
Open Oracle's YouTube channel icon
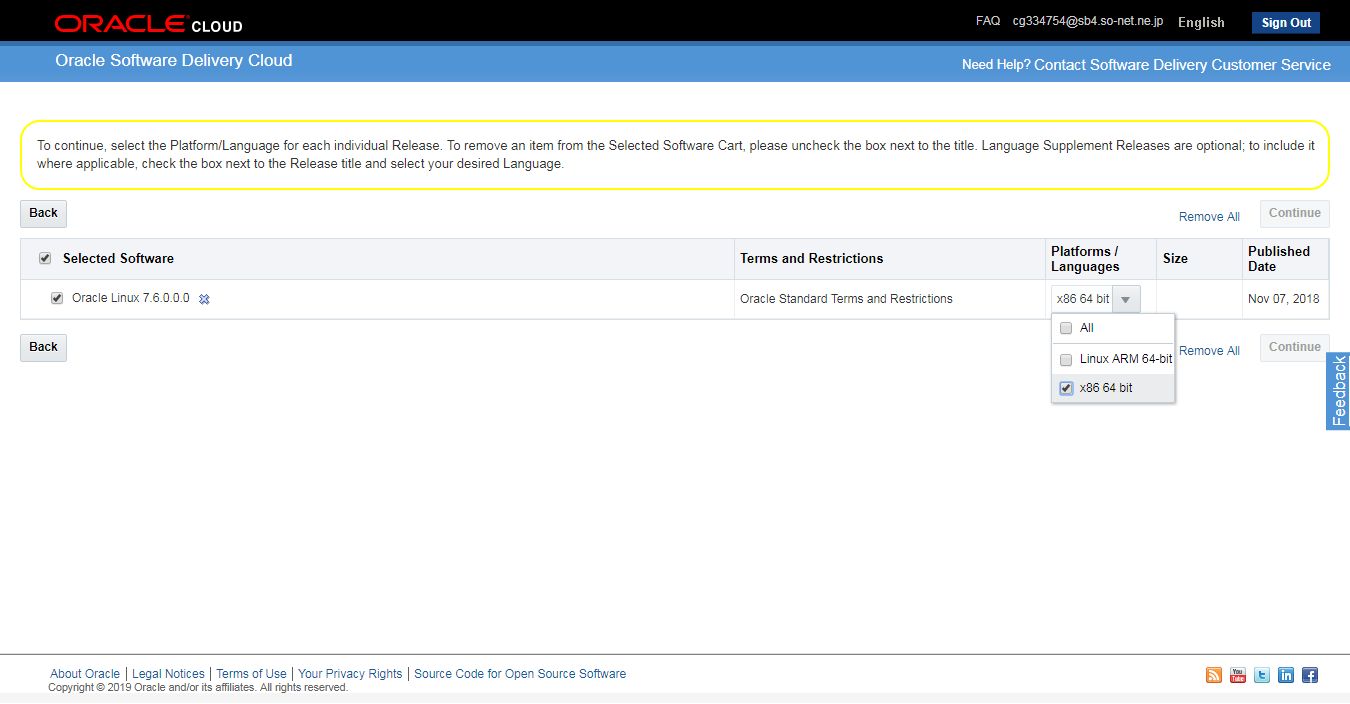[x=1237, y=675]
